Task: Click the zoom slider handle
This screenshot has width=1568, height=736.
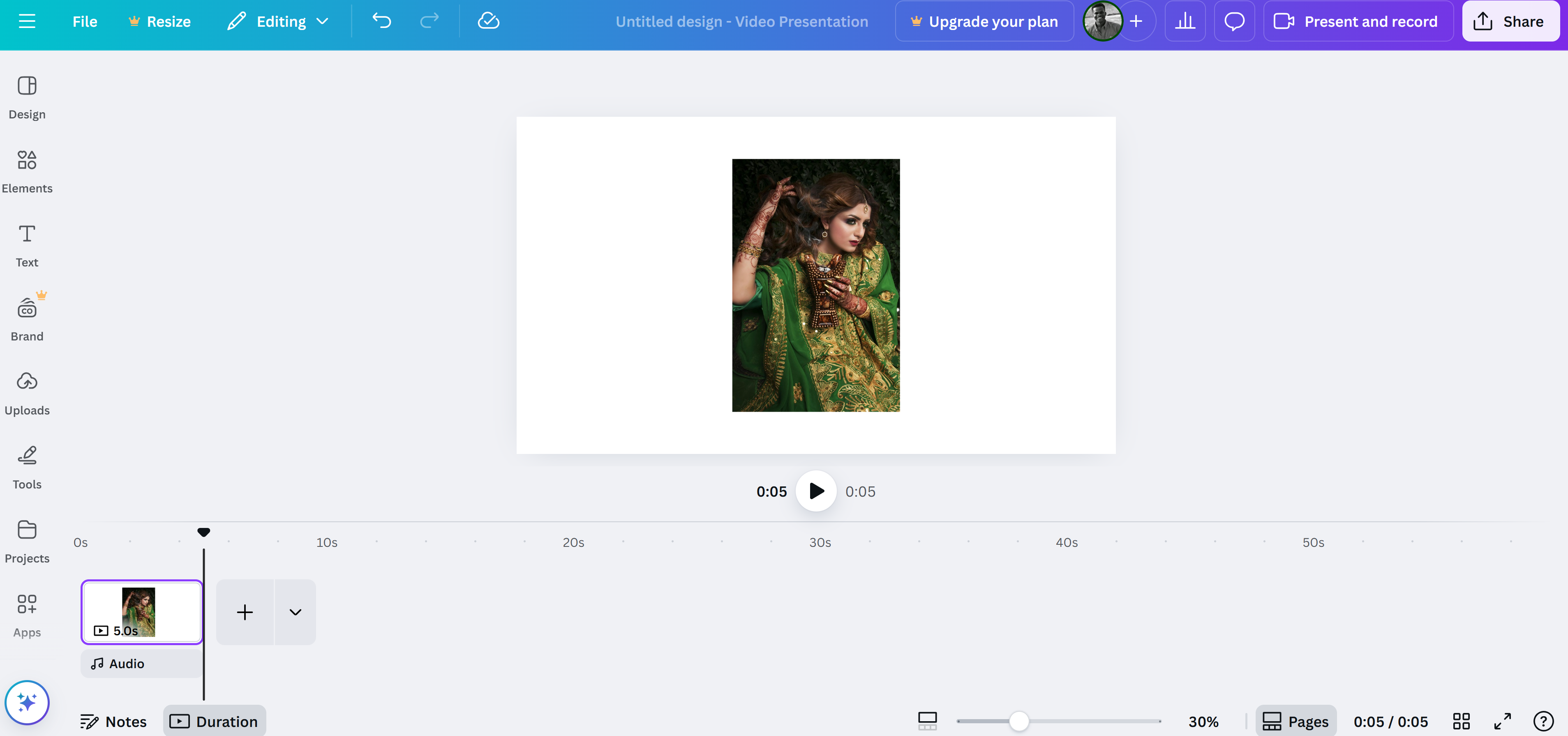Action: pyautogui.click(x=1018, y=721)
